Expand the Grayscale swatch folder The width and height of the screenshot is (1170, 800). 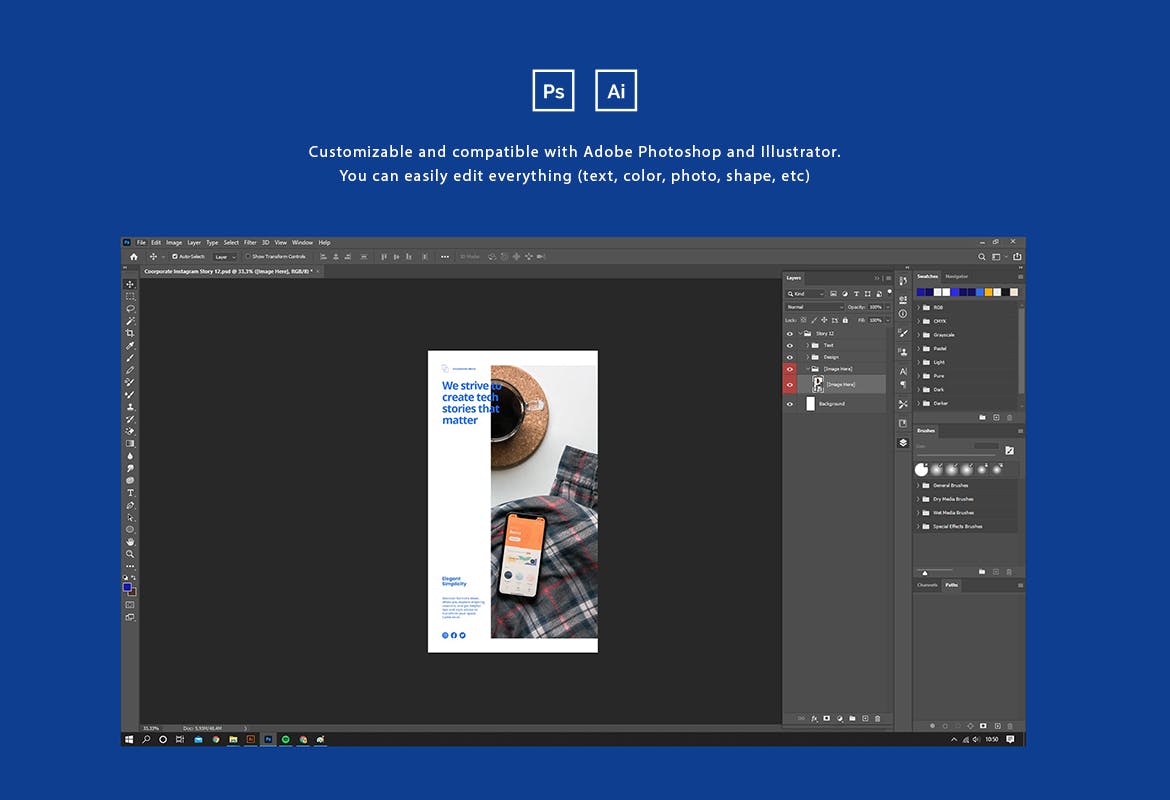click(x=919, y=335)
